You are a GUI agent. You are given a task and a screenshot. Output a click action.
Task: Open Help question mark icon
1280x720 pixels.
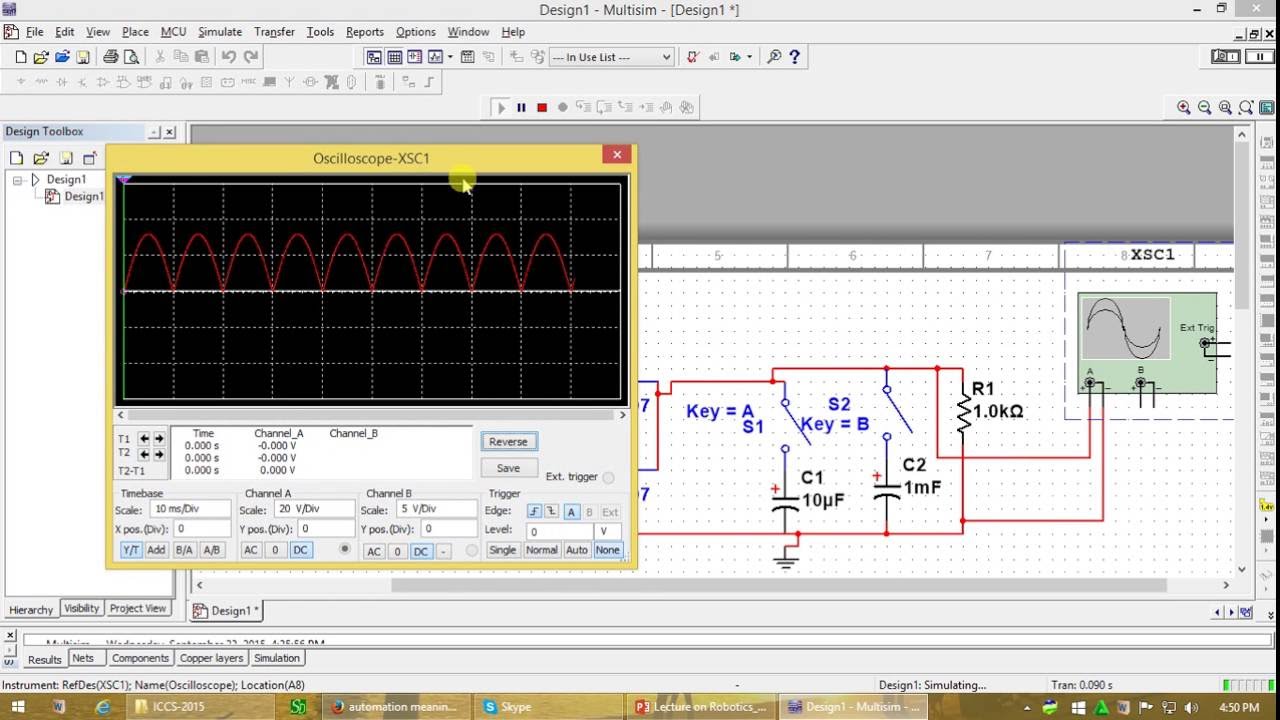coord(795,57)
